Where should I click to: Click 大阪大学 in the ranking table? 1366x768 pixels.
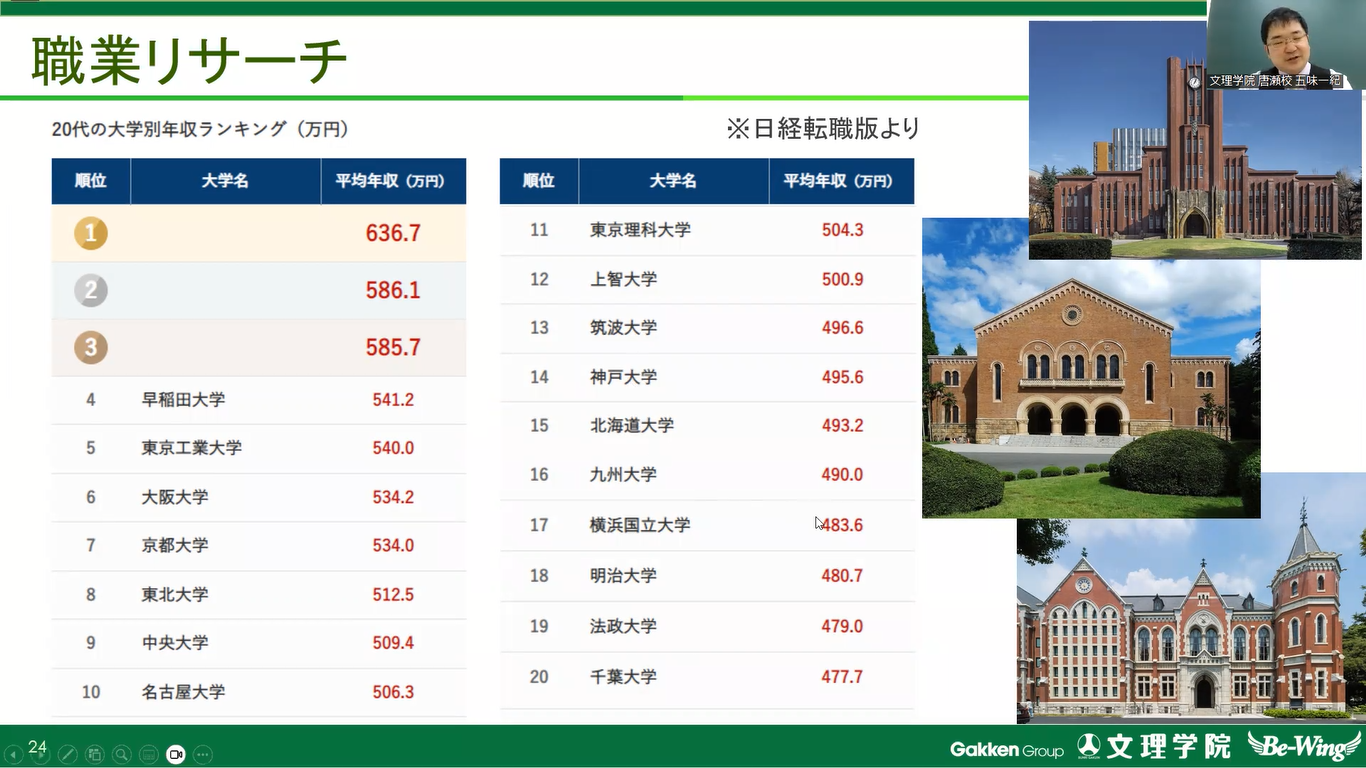pyautogui.click(x=175, y=497)
